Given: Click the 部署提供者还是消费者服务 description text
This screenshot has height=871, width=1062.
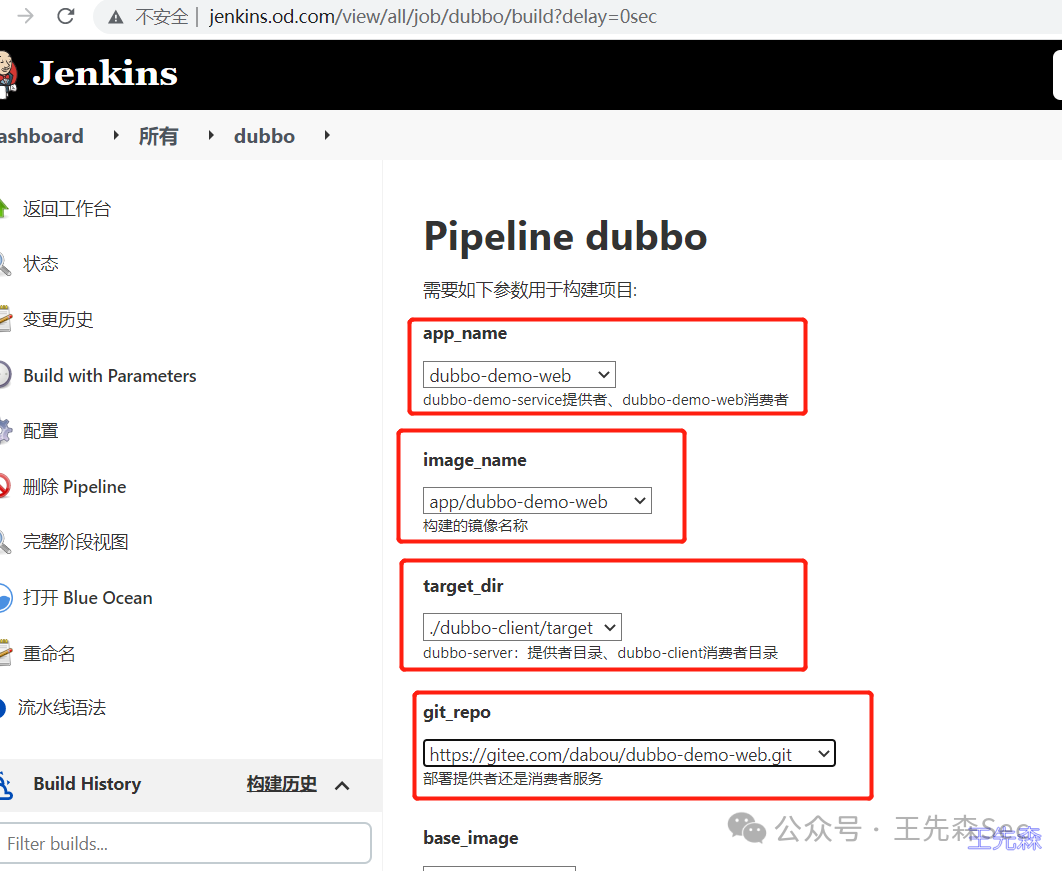Looking at the screenshot, I should (513, 778).
